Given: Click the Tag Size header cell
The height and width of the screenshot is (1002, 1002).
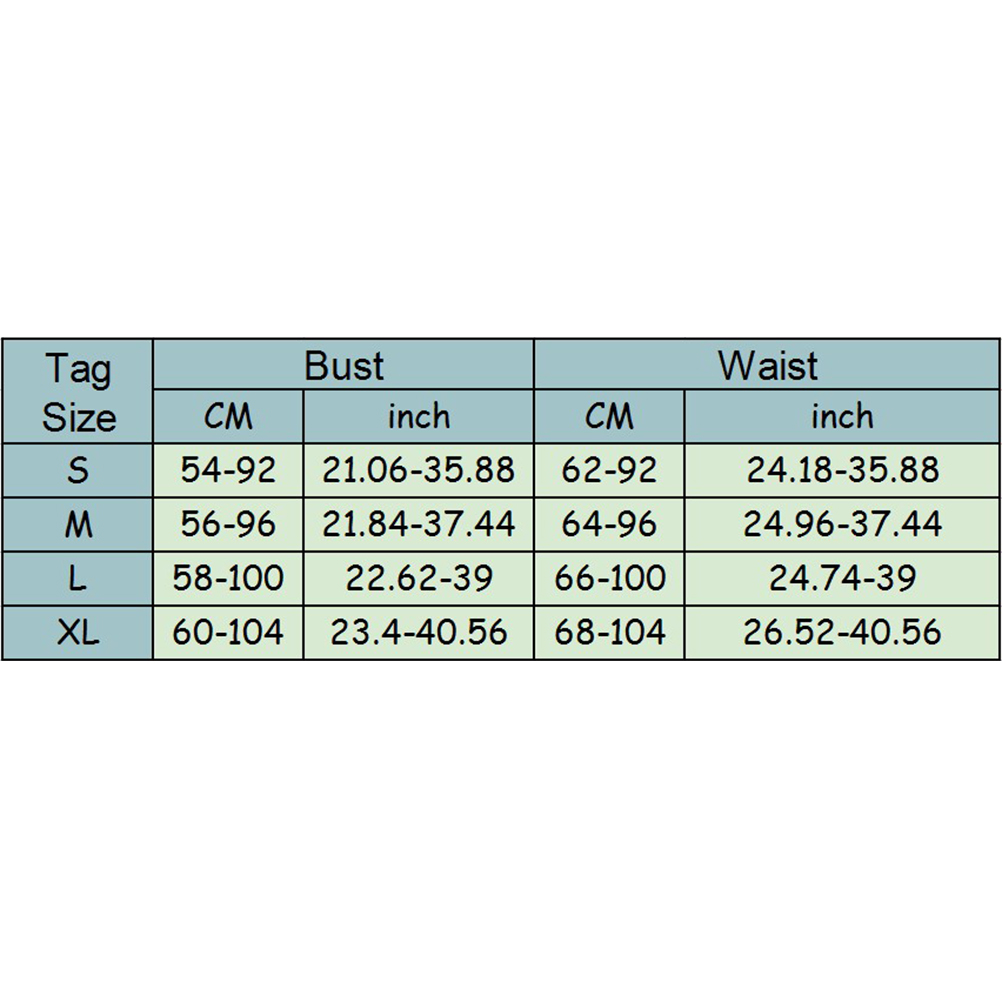Looking at the screenshot, I should click(78, 392).
